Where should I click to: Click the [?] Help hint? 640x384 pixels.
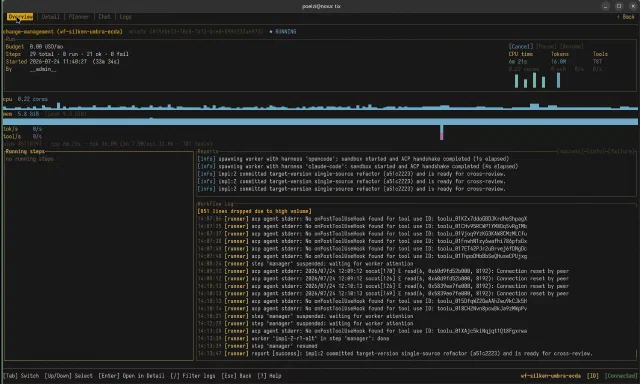coord(269,375)
